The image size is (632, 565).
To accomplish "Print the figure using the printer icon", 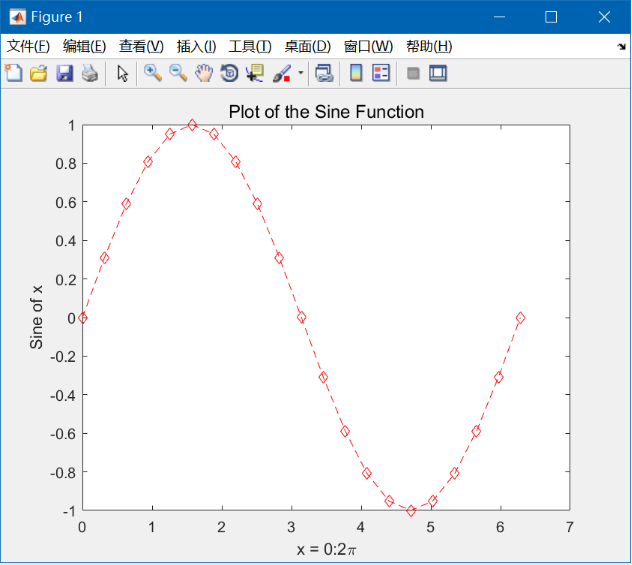I will pos(90,73).
